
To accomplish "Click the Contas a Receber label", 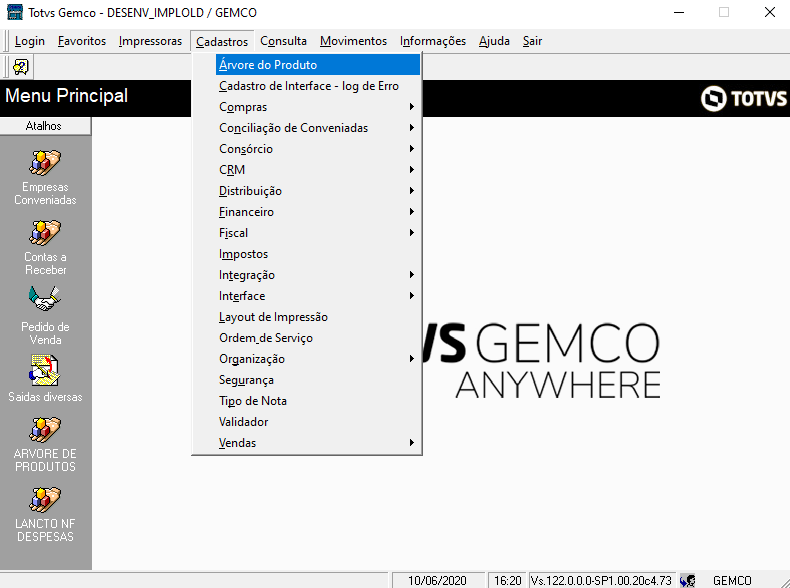I will tap(45, 264).
